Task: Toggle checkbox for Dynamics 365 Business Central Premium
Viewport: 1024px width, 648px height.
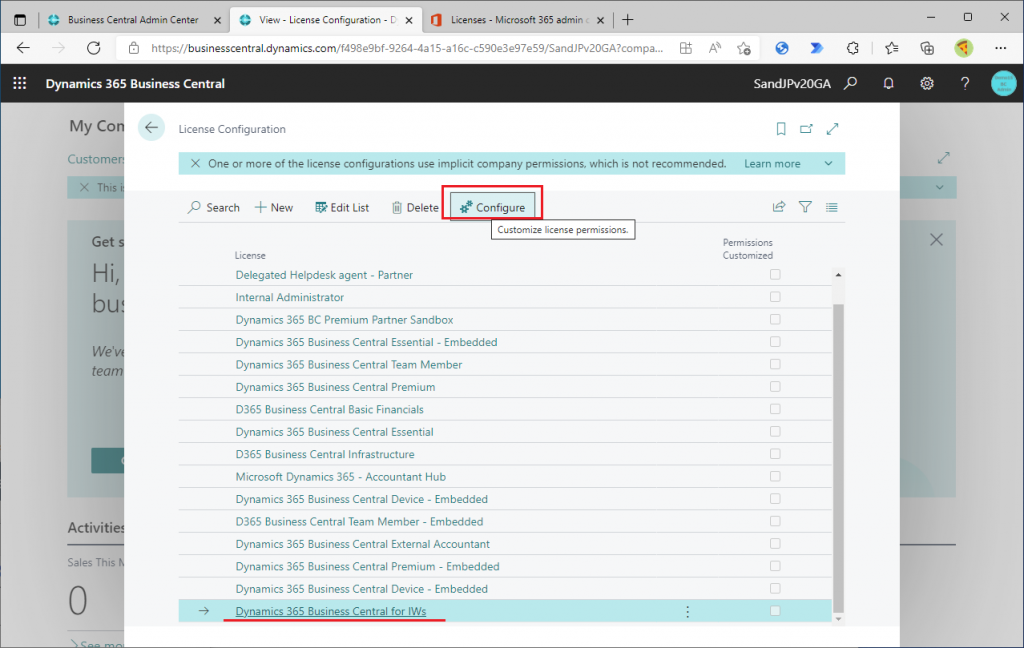Action: 775,387
